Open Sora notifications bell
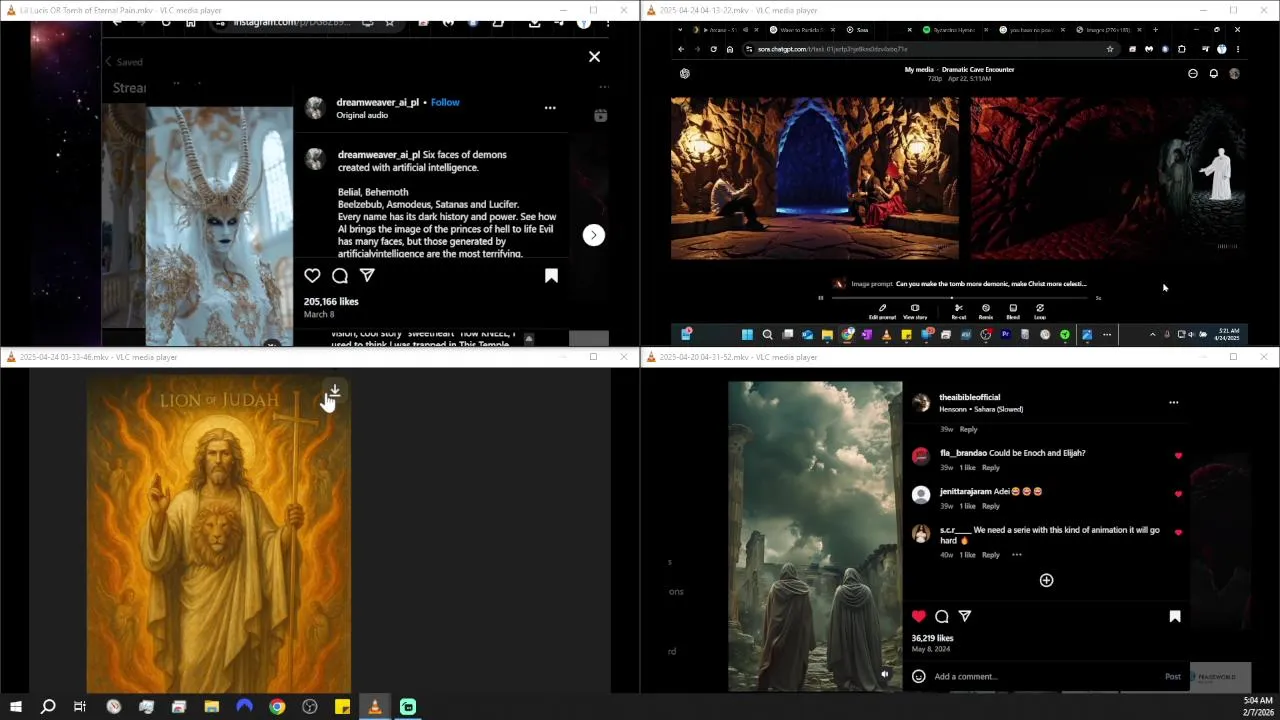 coord(1214,73)
